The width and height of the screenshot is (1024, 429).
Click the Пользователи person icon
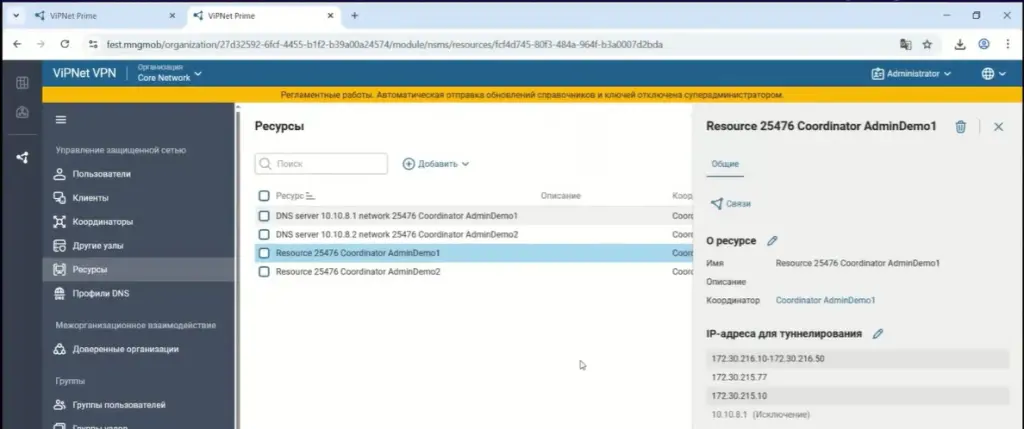(x=59, y=174)
